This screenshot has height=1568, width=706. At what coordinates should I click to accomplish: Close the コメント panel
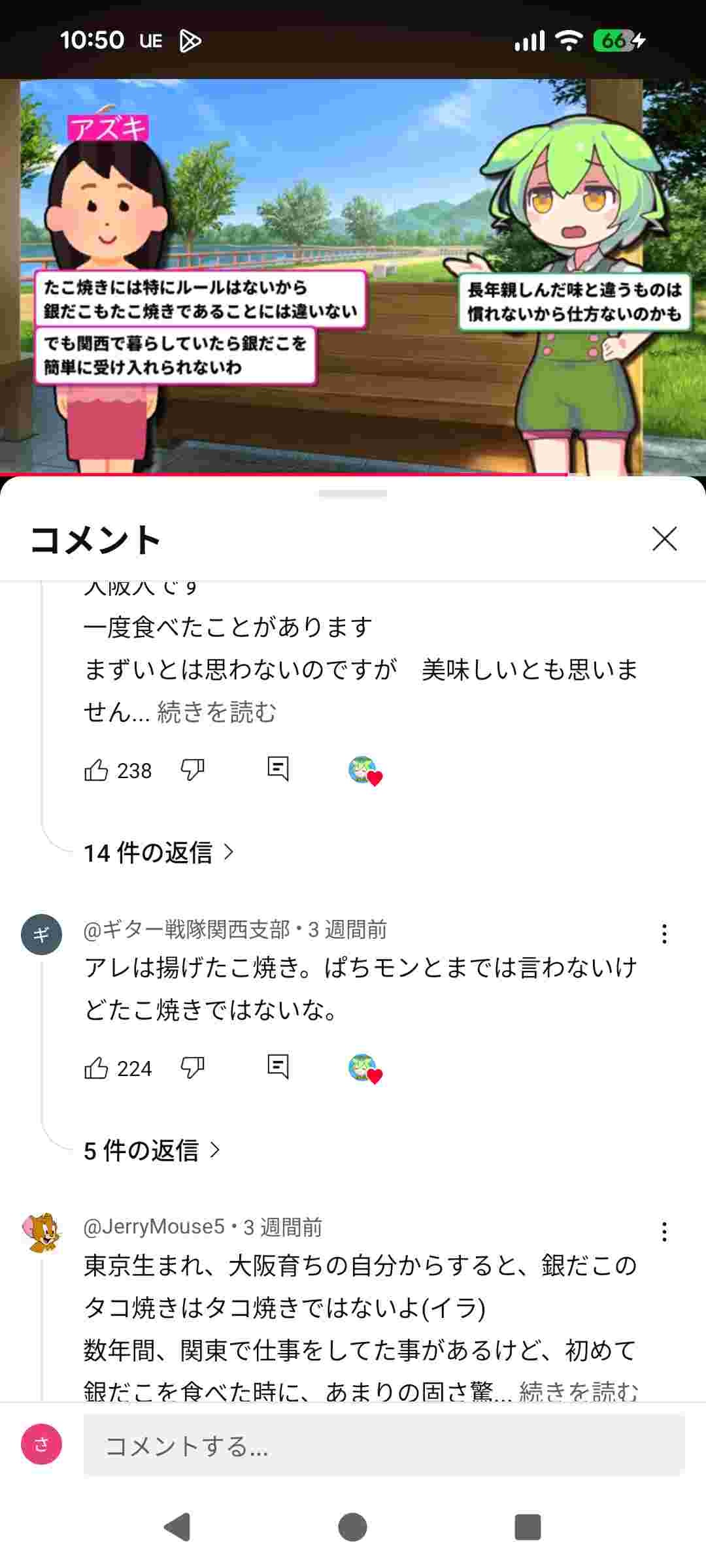coord(664,539)
